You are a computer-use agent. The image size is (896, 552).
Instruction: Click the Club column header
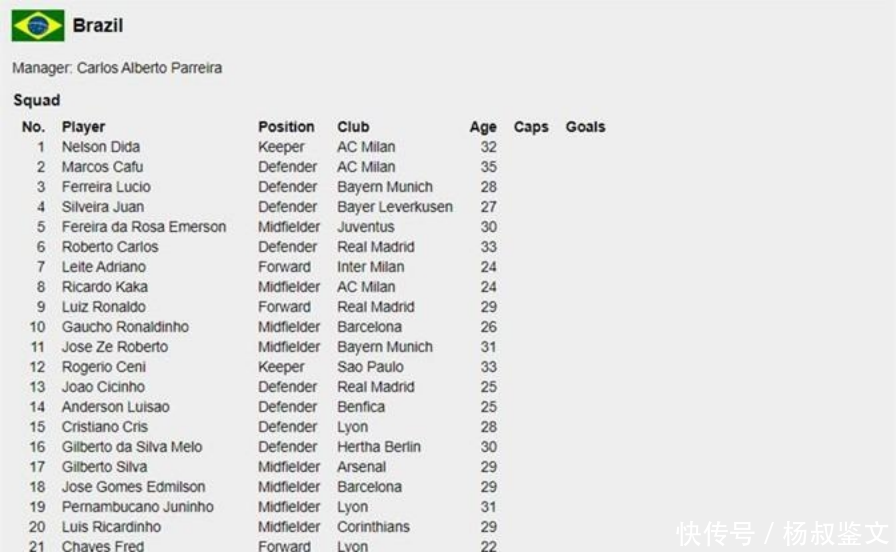point(353,127)
